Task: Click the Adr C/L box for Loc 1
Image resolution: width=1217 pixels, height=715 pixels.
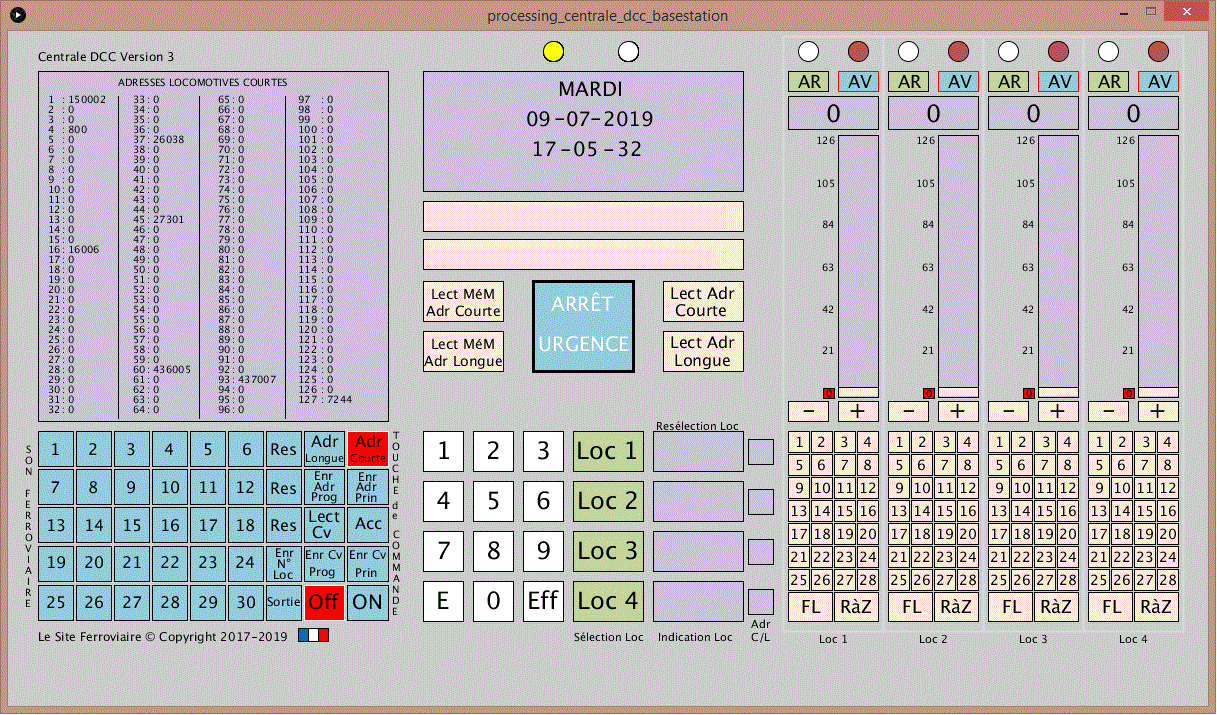Action: pos(761,452)
